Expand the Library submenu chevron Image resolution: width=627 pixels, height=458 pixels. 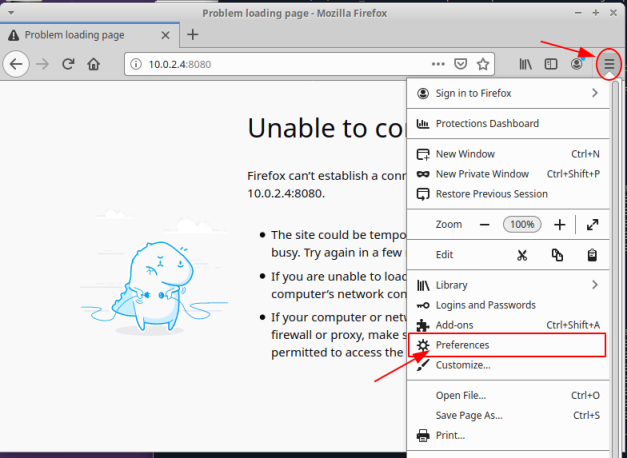[595, 285]
